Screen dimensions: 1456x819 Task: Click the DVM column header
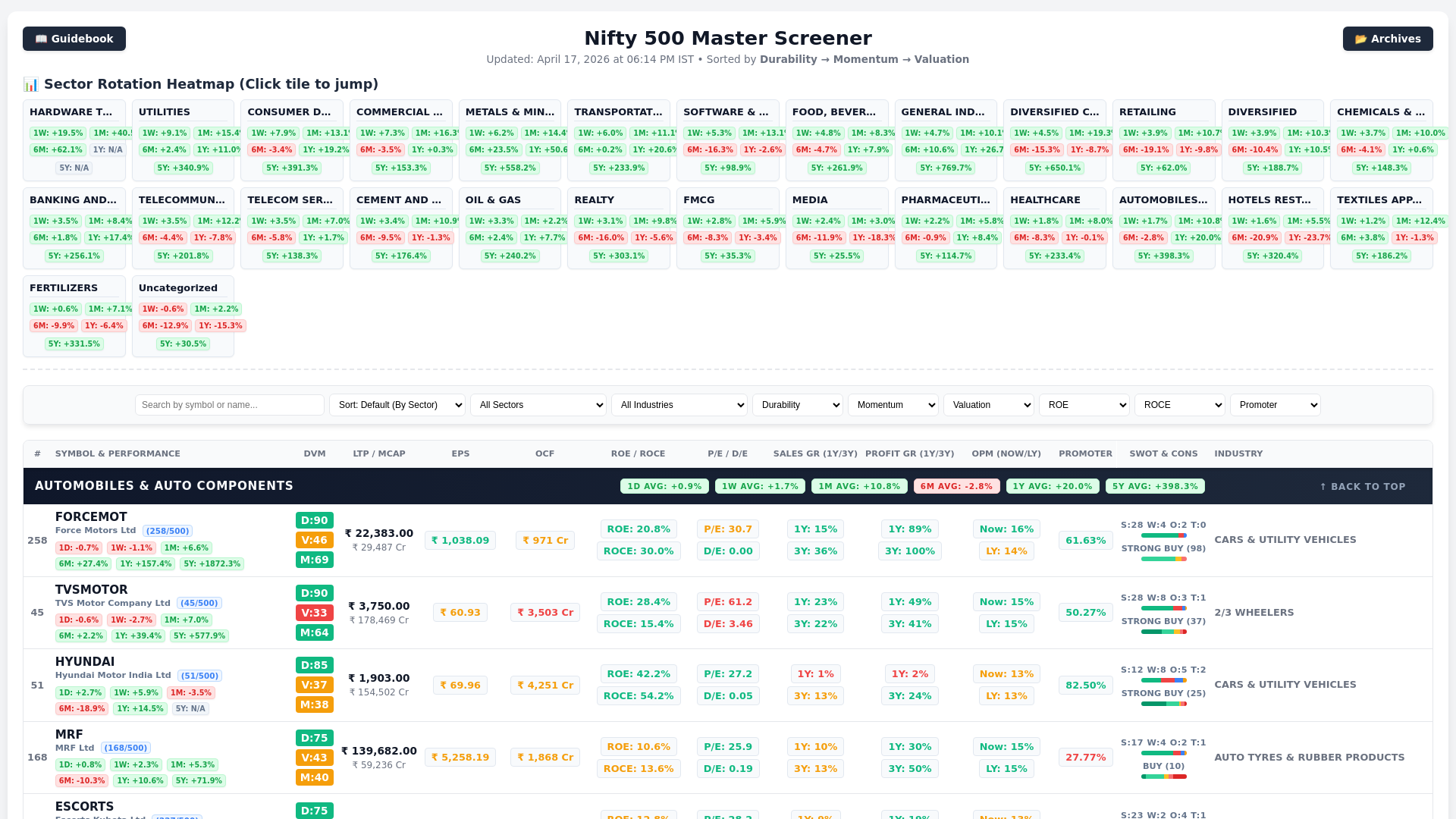click(315, 454)
